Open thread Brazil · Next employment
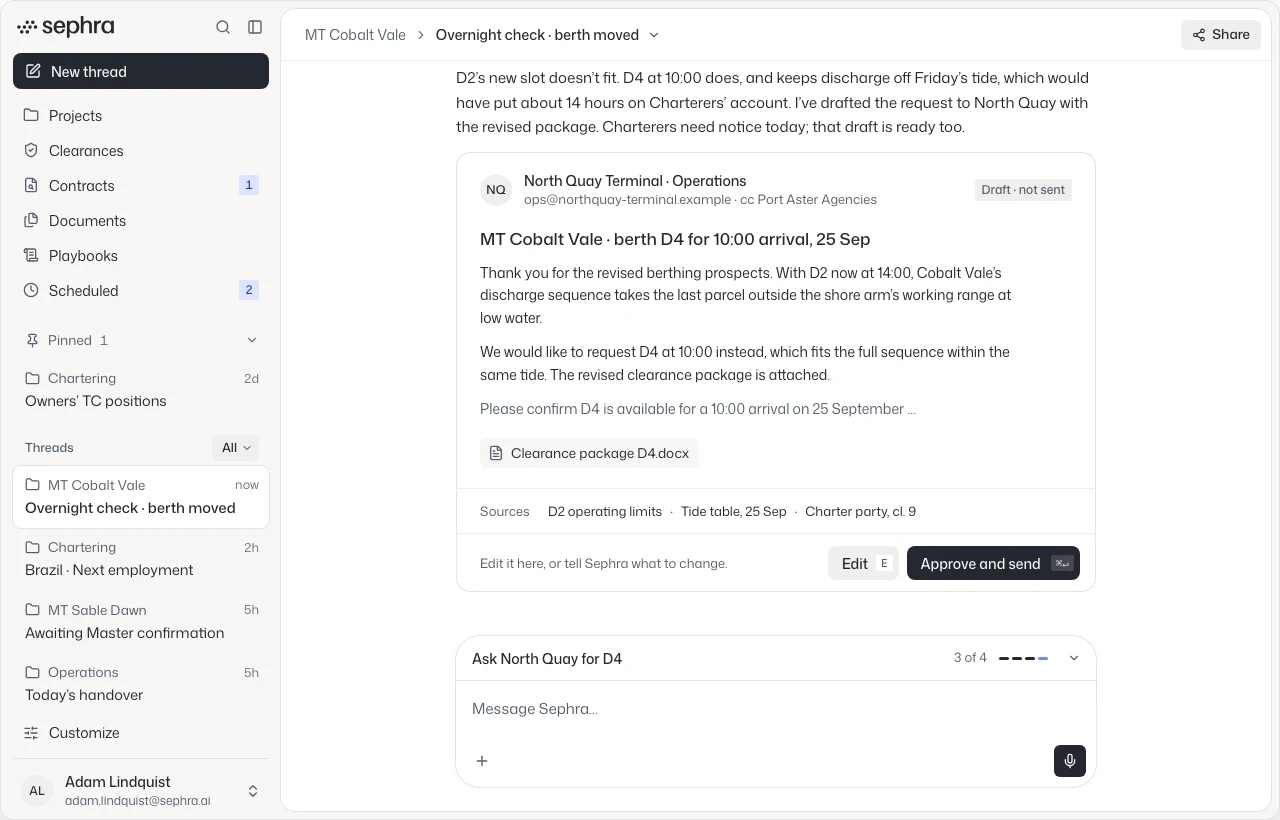 pyautogui.click(x=141, y=559)
